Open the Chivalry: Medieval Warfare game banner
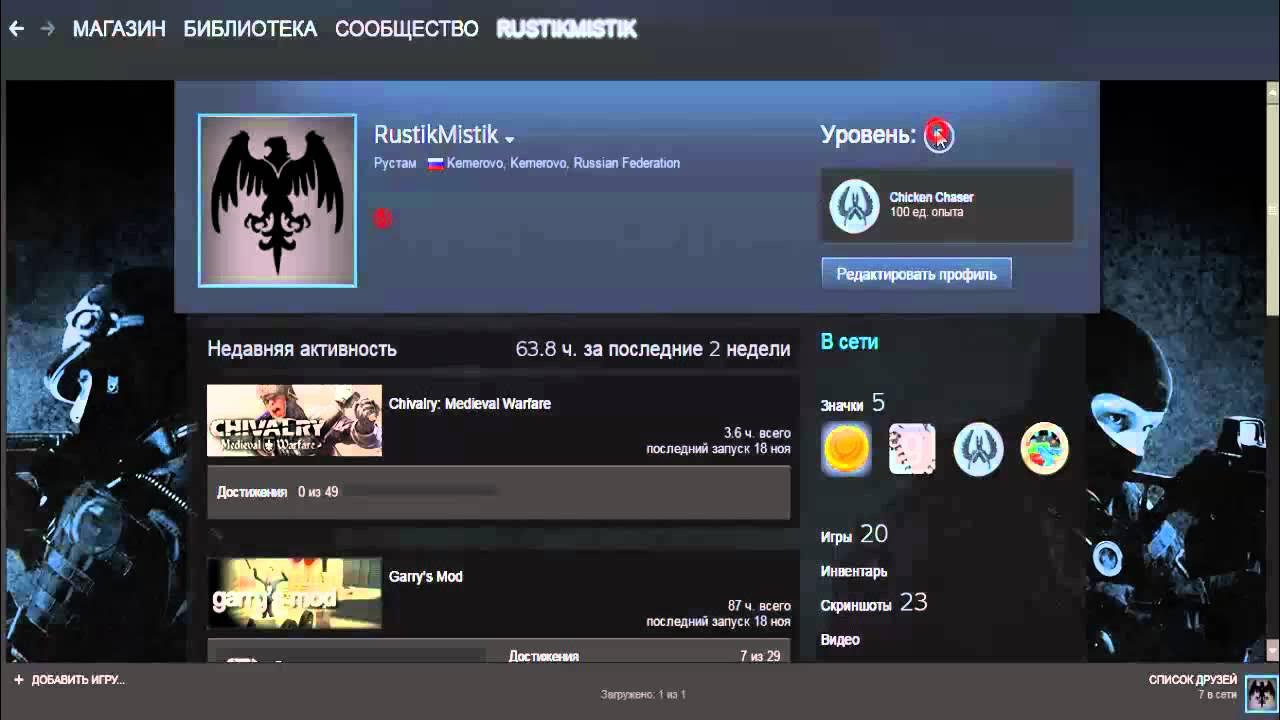This screenshot has width=1280, height=720. click(x=294, y=420)
